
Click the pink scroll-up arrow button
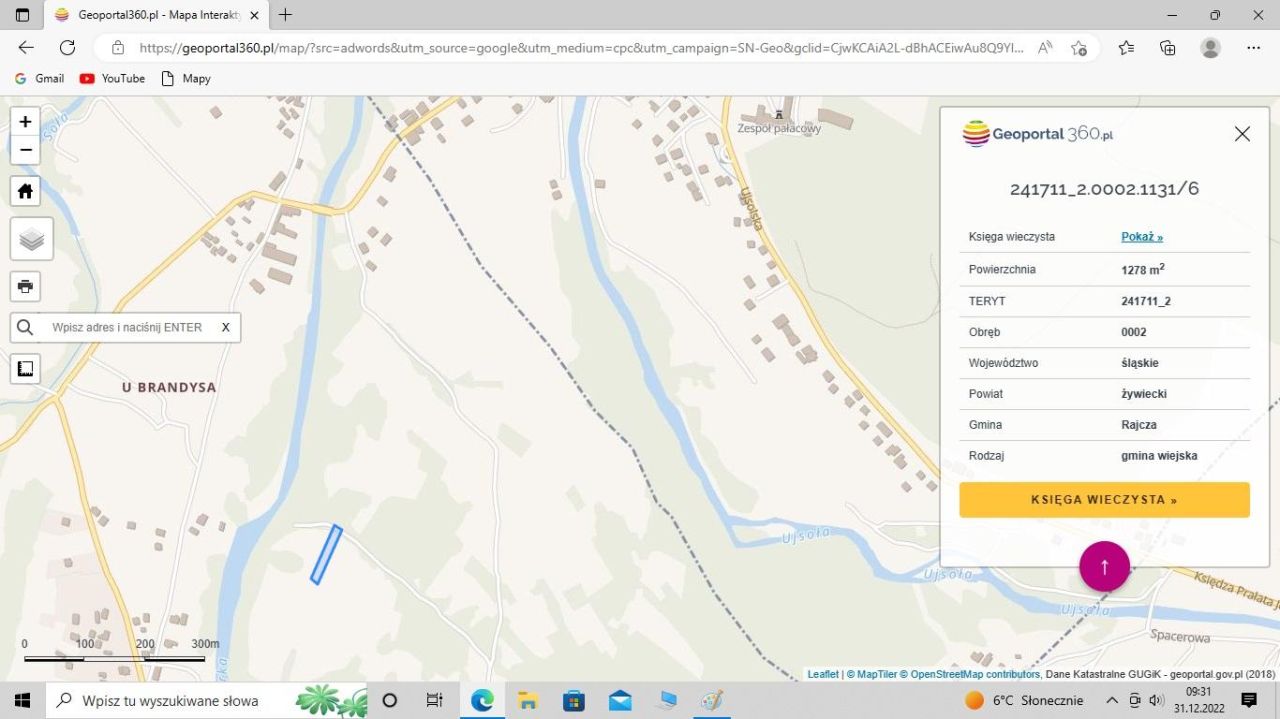[1104, 566]
